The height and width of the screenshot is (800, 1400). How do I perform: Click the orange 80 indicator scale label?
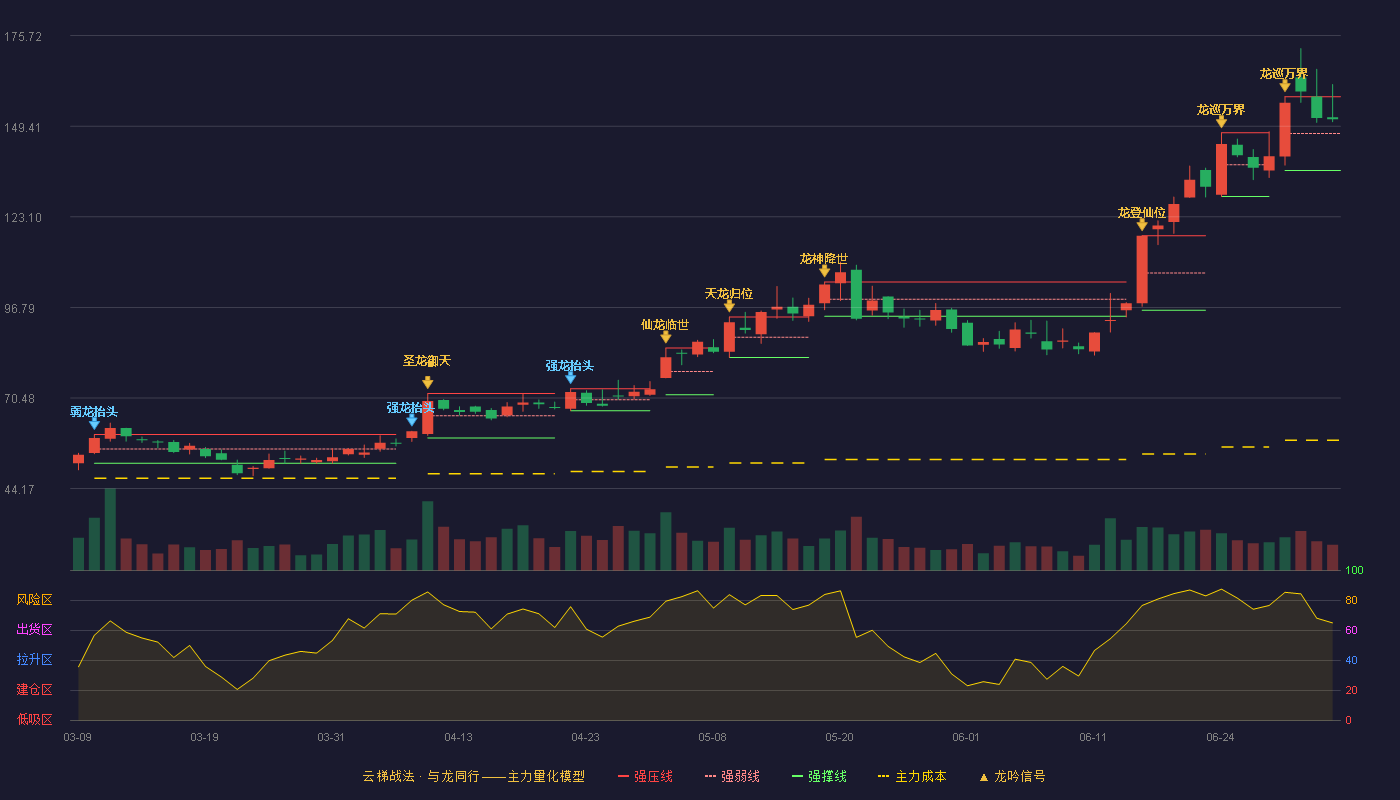pyautogui.click(x=1351, y=600)
